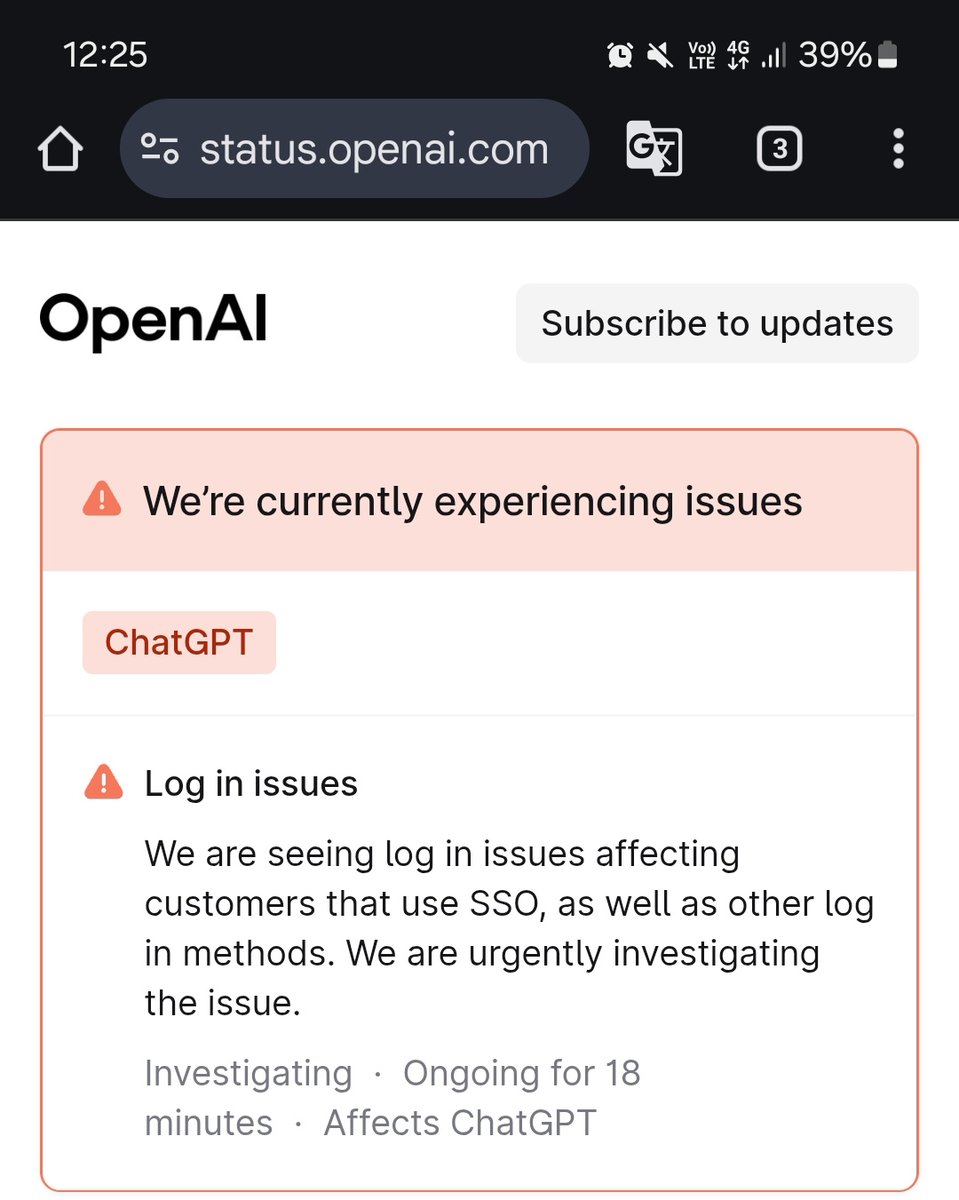Tap the Home icon in the browser toolbar
Image resolution: width=959 pixels, height=1200 pixels.
click(61, 148)
